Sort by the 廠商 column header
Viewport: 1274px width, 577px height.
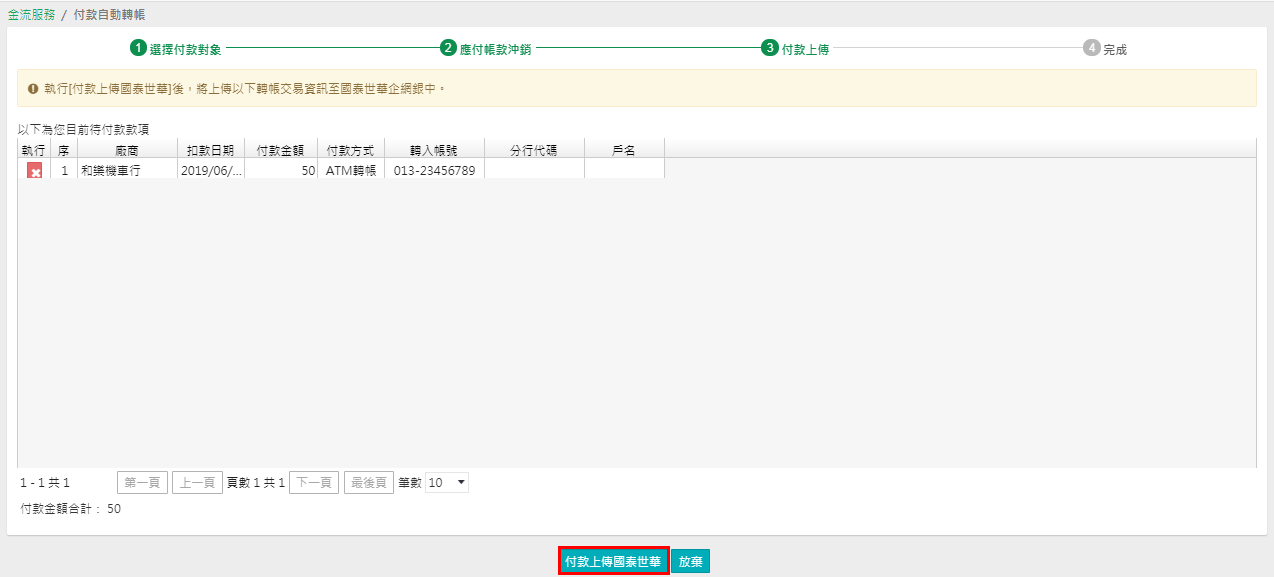[x=127, y=149]
